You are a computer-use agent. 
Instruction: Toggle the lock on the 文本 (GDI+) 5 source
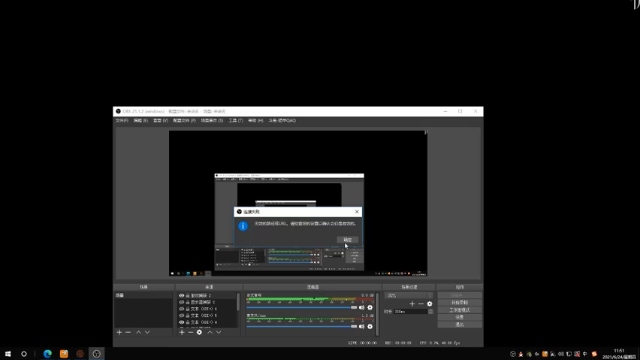tap(187, 316)
